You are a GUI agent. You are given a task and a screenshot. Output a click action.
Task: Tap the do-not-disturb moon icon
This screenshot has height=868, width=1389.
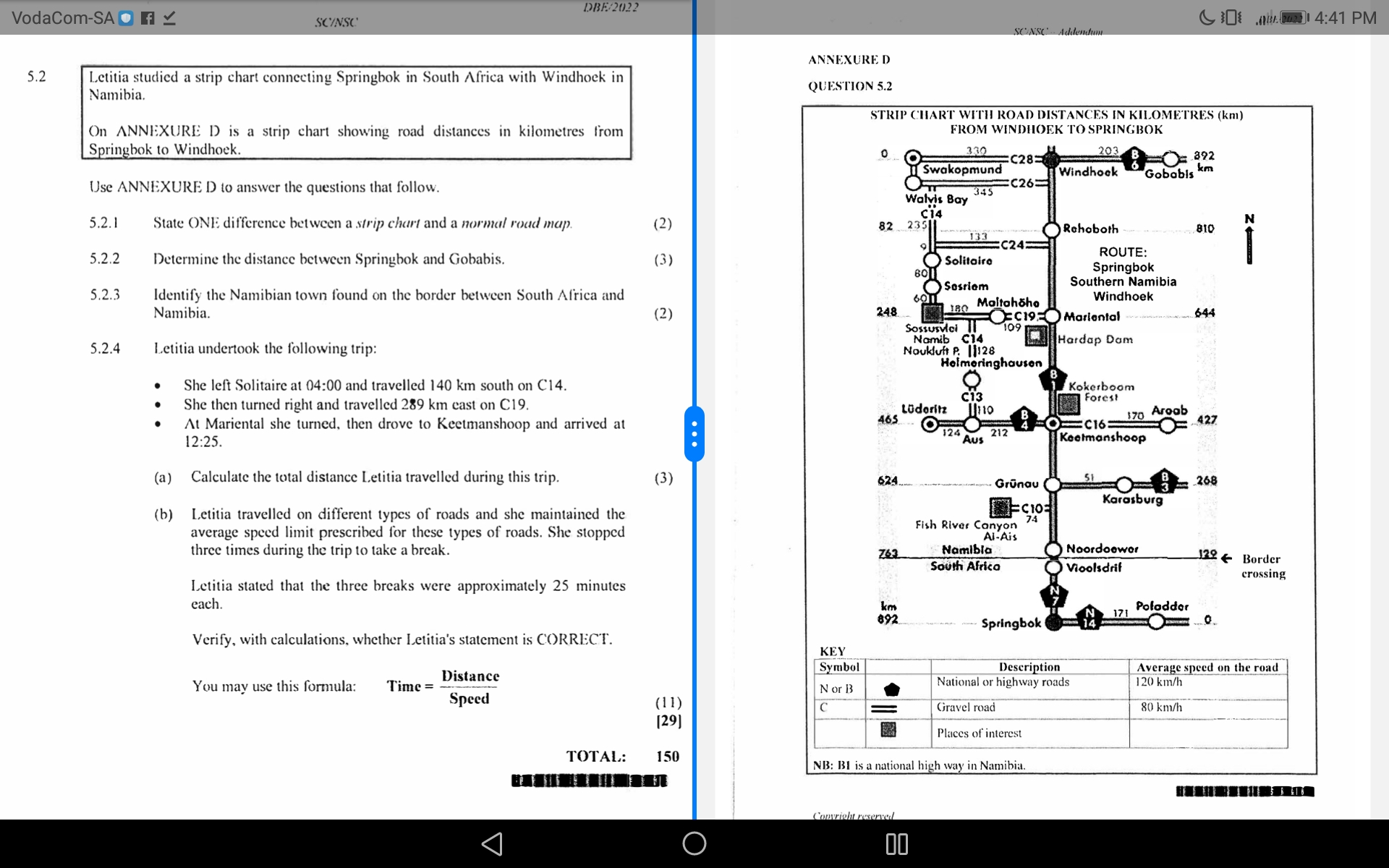1207,17
